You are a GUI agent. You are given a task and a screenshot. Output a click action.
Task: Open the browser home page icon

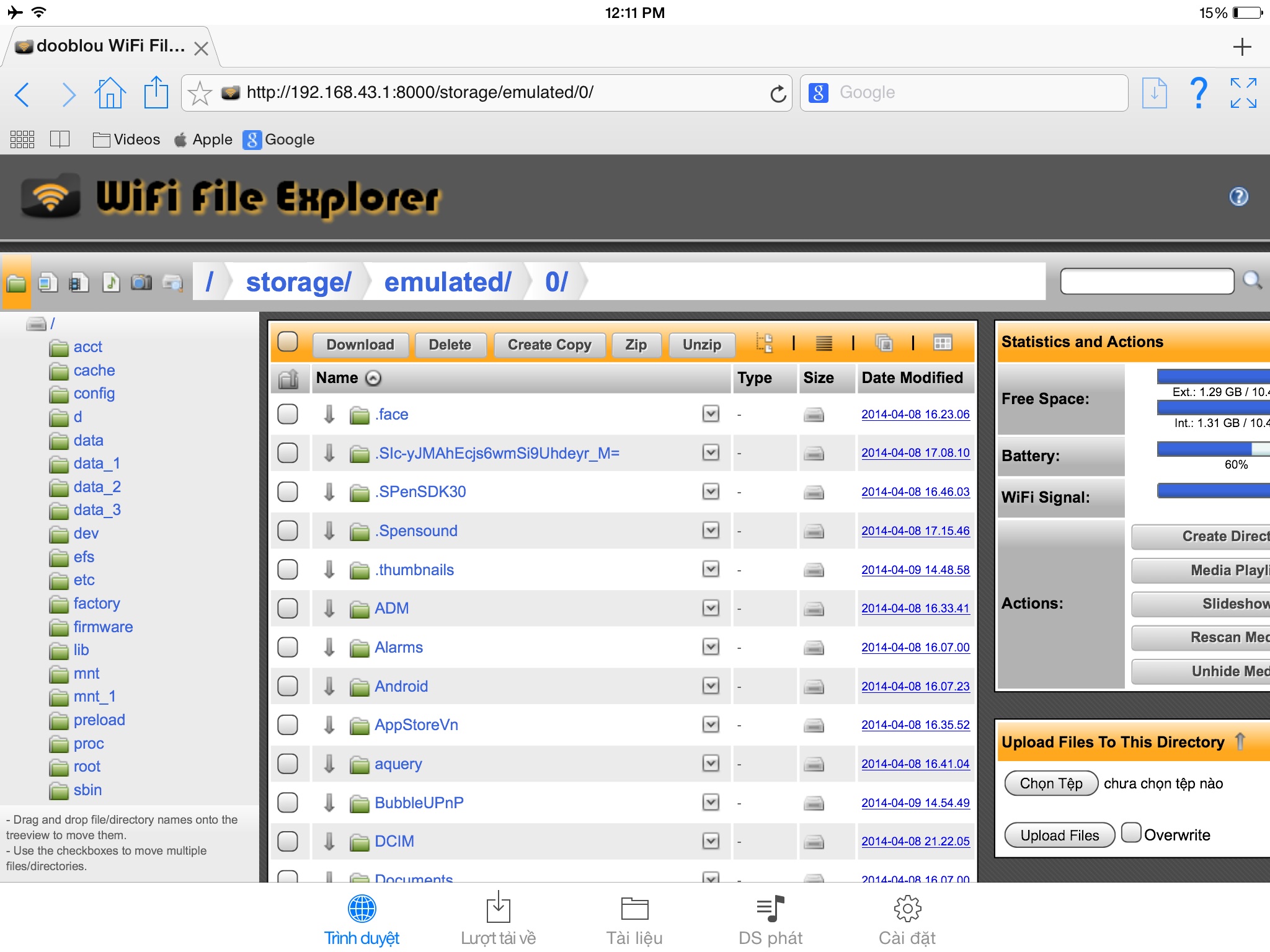pyautogui.click(x=110, y=93)
